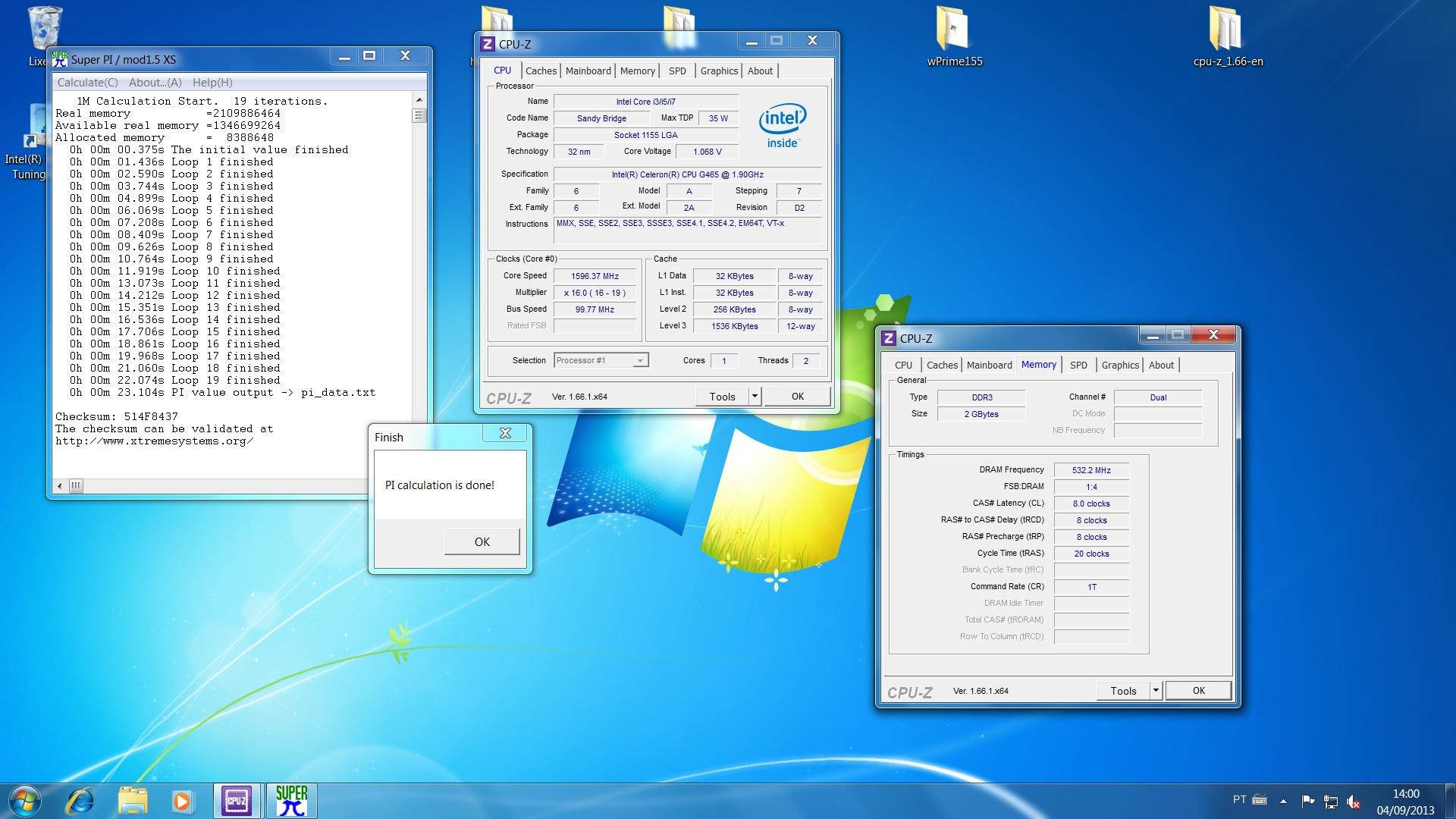The width and height of the screenshot is (1456, 819).
Task: Click OK in the Finish dialog
Action: click(x=482, y=541)
